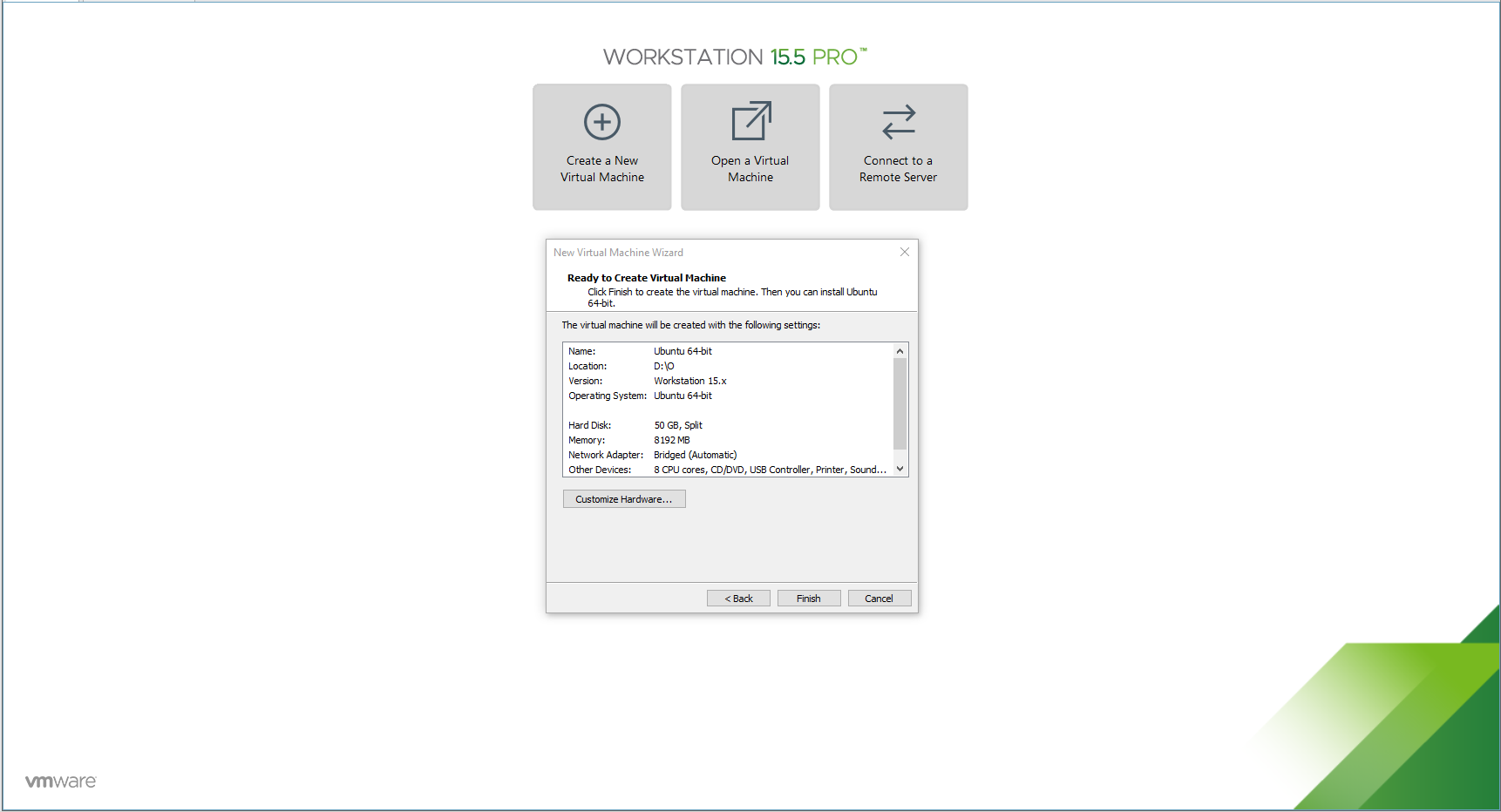Click the Create a New Virtual Machine tile
Viewport: 1501px width, 812px height.
pos(602,146)
